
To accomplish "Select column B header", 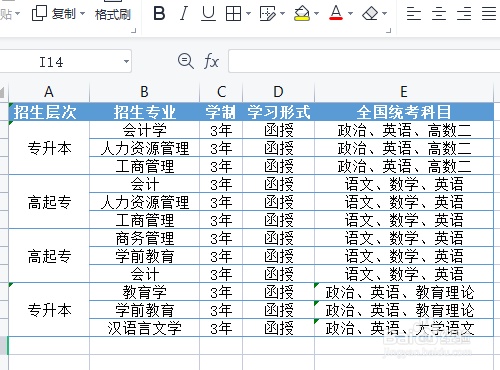I will tap(144, 92).
